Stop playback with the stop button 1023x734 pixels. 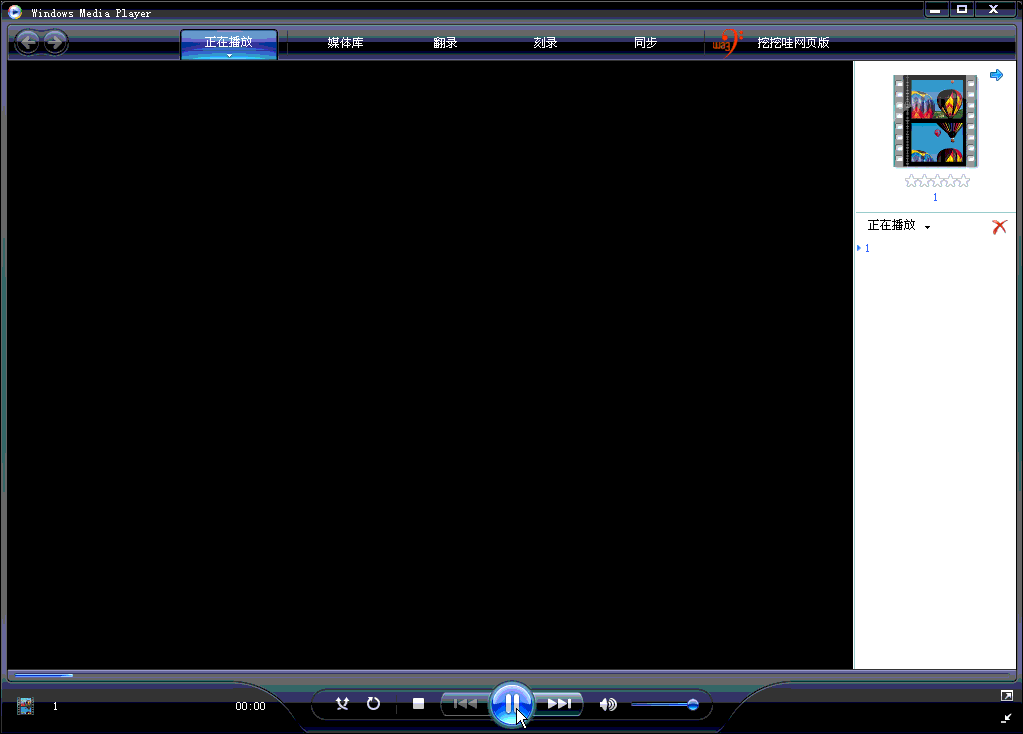coord(419,703)
